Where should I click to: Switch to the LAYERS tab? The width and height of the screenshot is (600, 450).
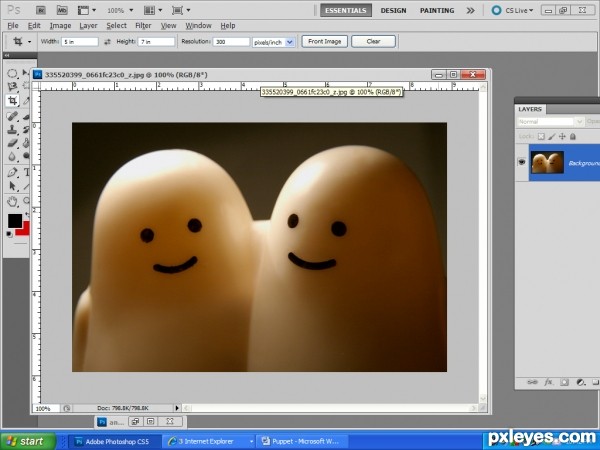pos(530,109)
